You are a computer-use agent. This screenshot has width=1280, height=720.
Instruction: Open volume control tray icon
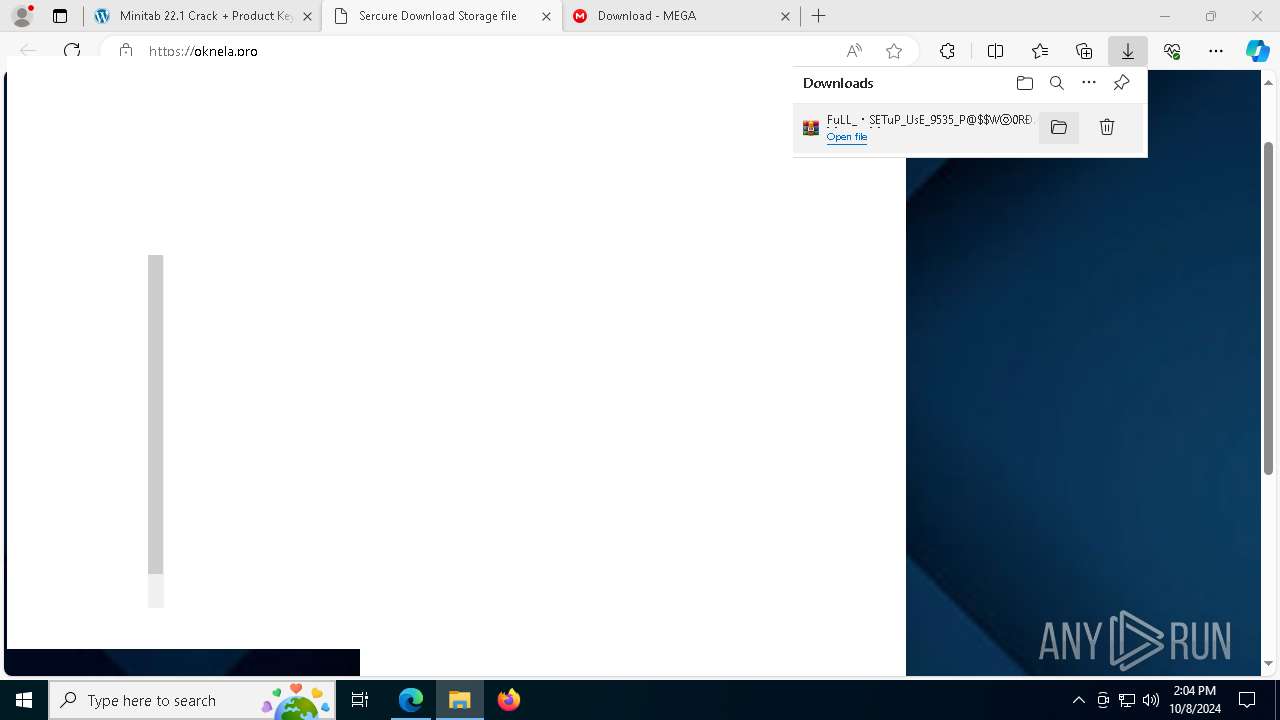click(1151, 700)
